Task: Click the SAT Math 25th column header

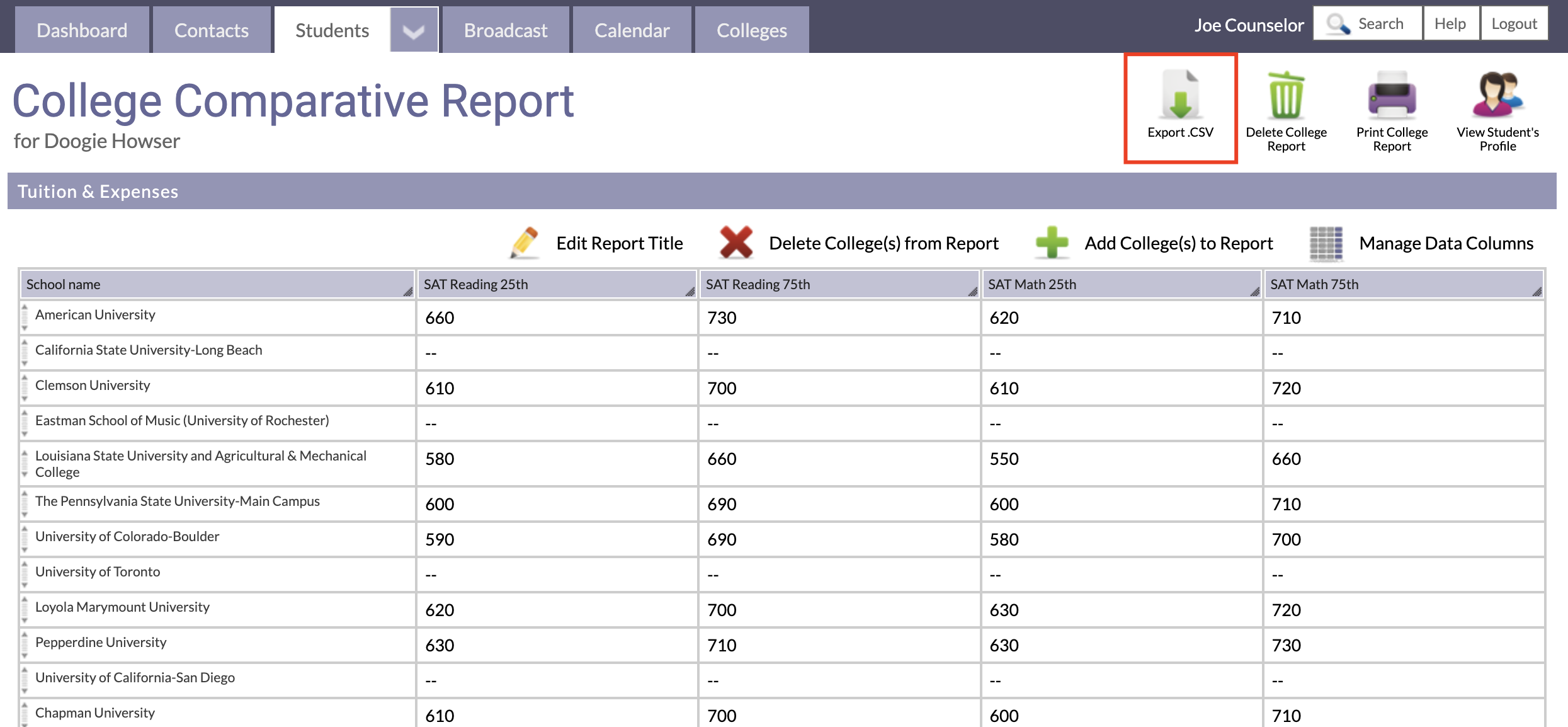Action: pos(1122,284)
